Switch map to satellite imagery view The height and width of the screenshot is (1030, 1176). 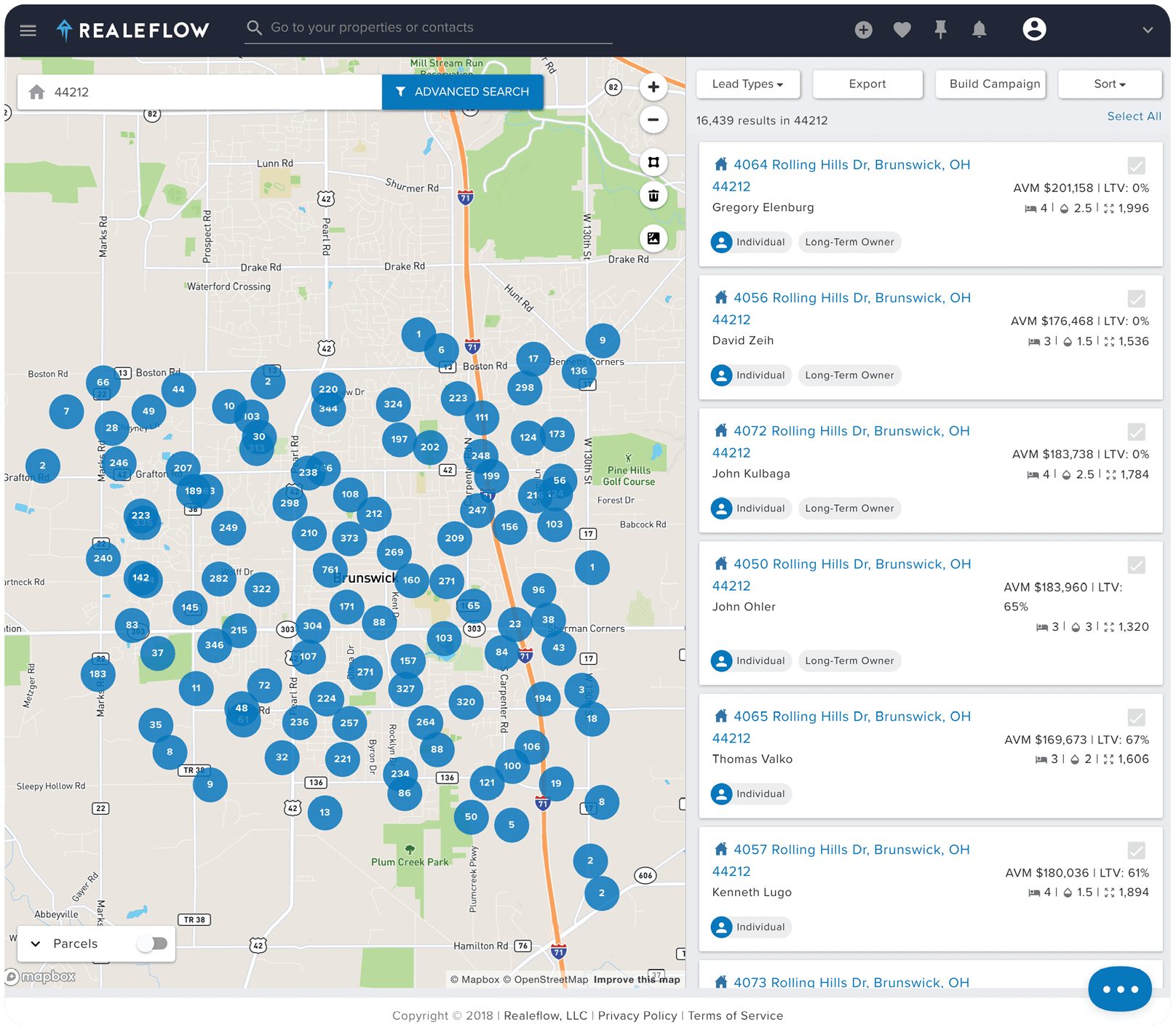pyautogui.click(x=653, y=239)
